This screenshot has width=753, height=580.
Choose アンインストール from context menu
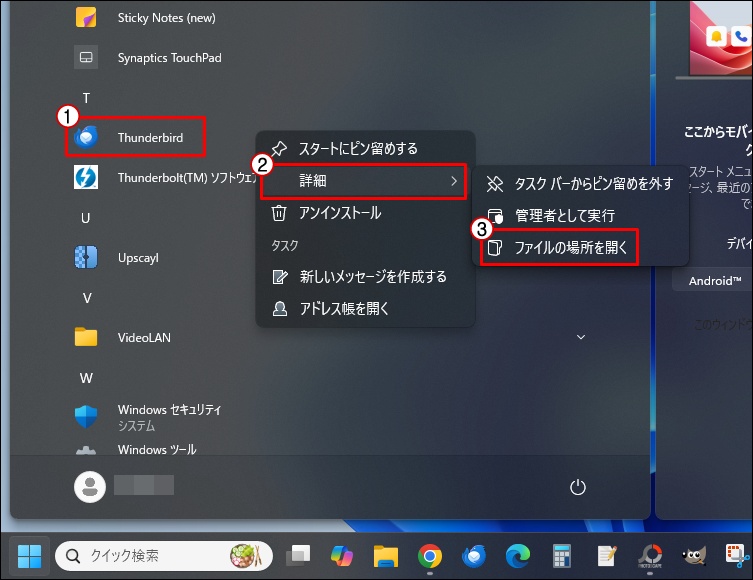click(x=365, y=213)
